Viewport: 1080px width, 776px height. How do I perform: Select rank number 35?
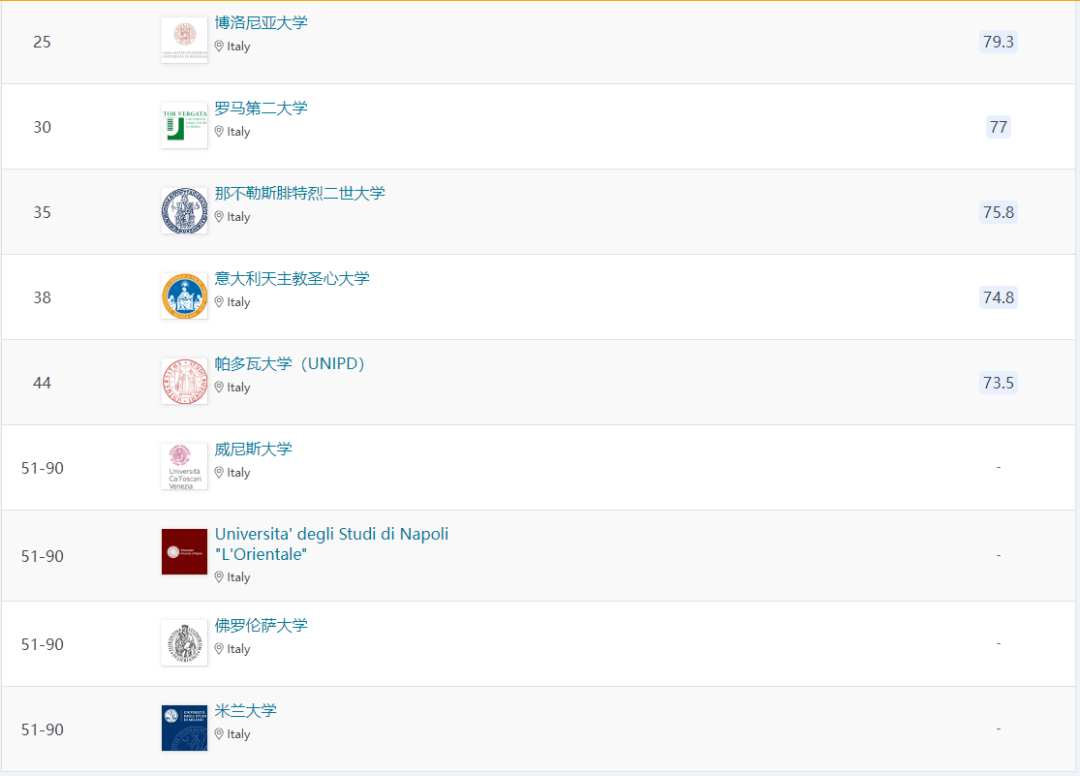[x=42, y=213]
